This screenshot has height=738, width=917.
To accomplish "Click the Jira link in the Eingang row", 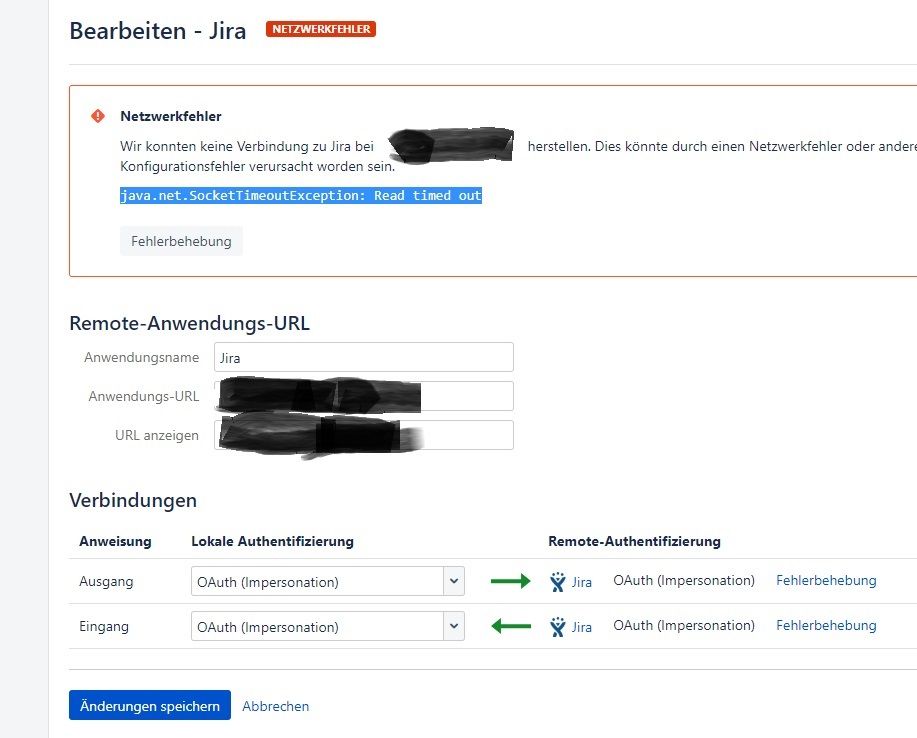I will coord(581,627).
